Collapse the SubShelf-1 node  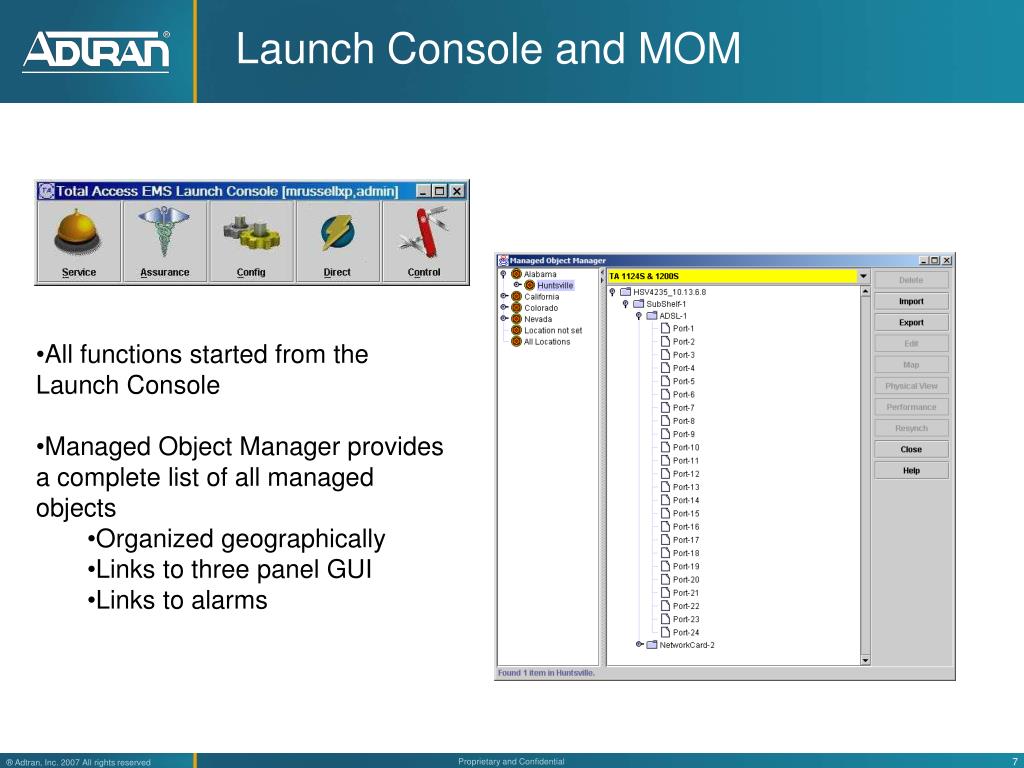626,304
